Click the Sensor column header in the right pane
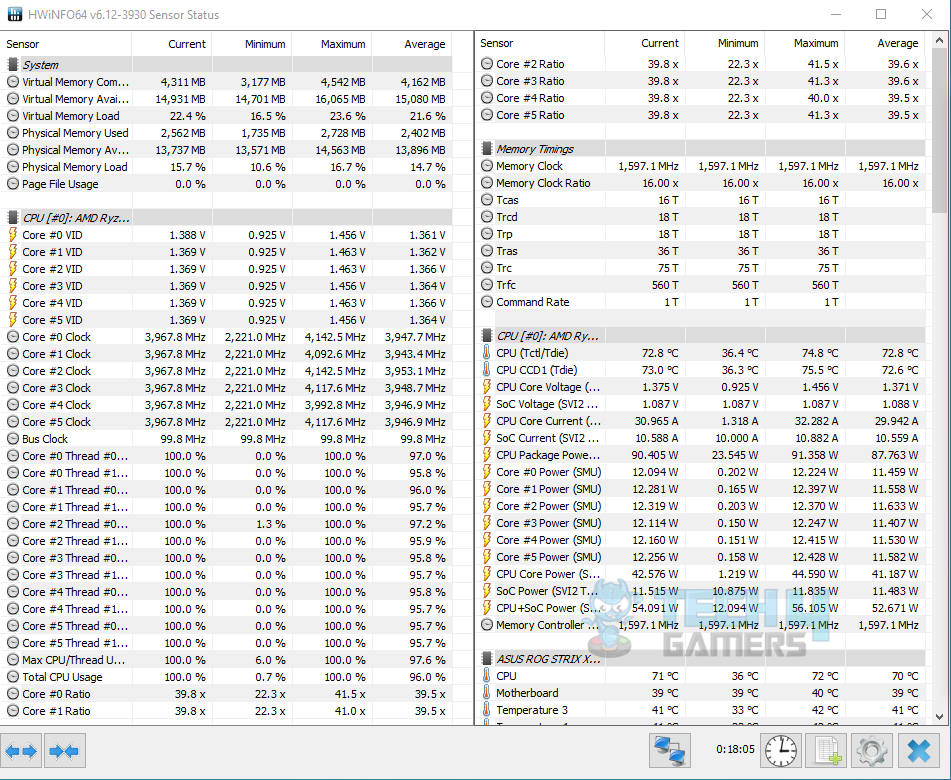 (539, 43)
